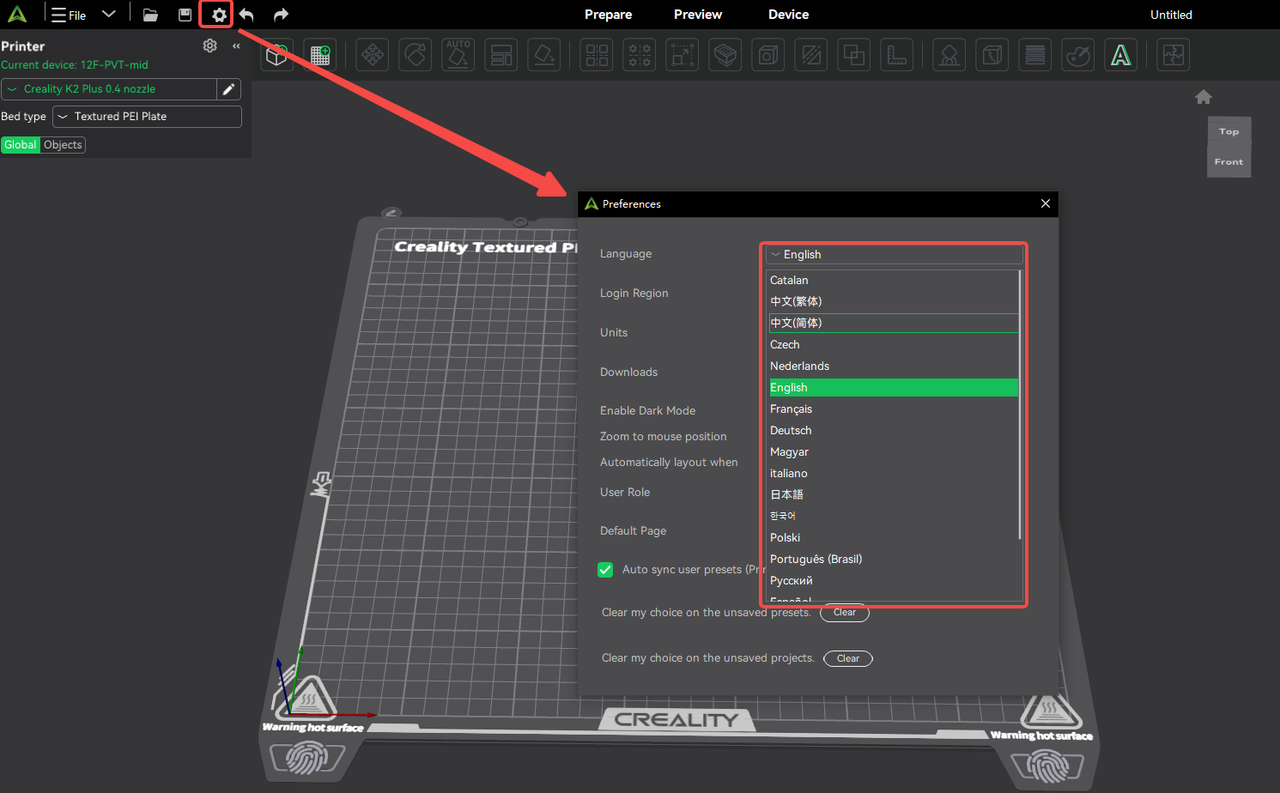Choose Catalan from the language list
1280x793 pixels.
point(892,281)
